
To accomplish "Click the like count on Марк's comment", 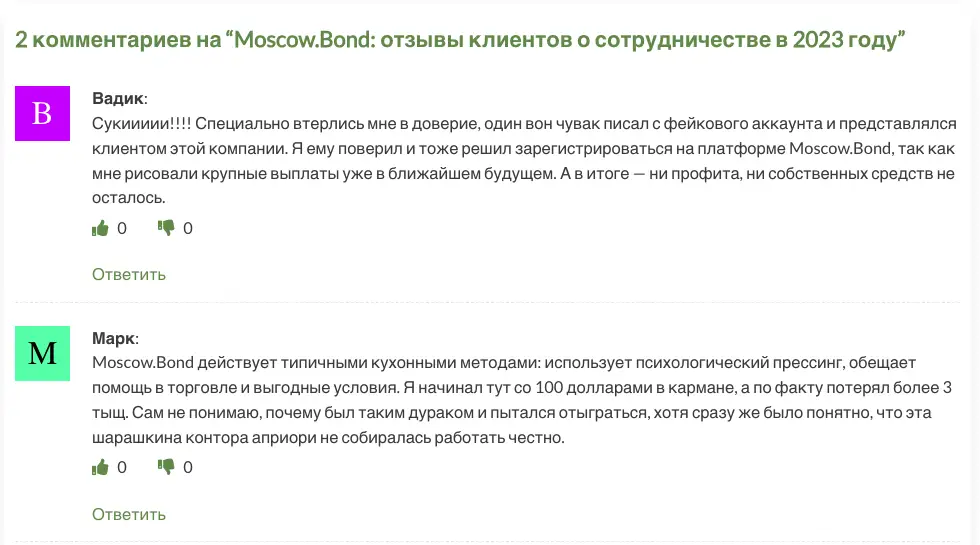I will tap(122, 467).
